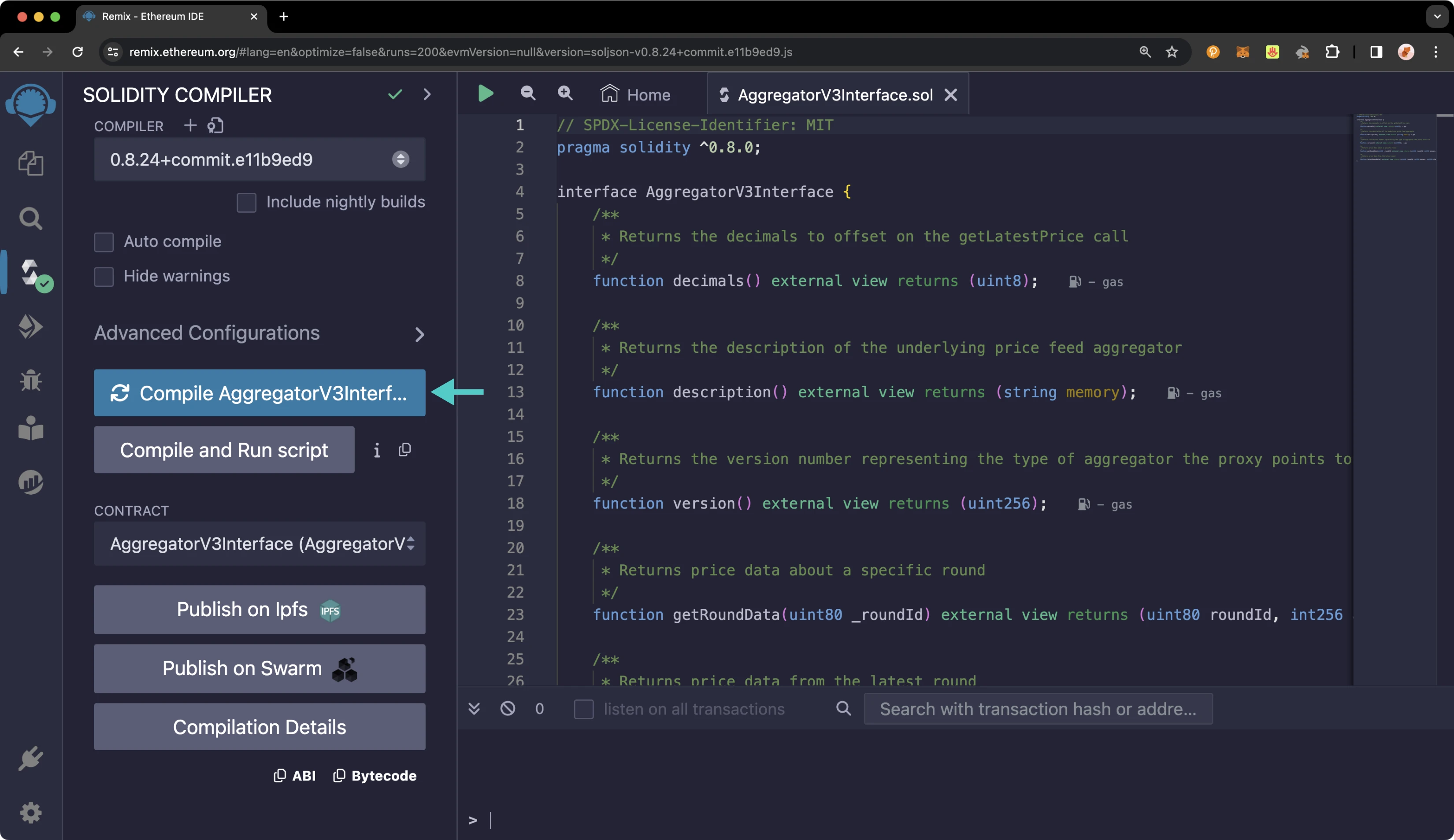
Task: Click the info icon beside Compile and Run script
Action: pyautogui.click(x=377, y=450)
